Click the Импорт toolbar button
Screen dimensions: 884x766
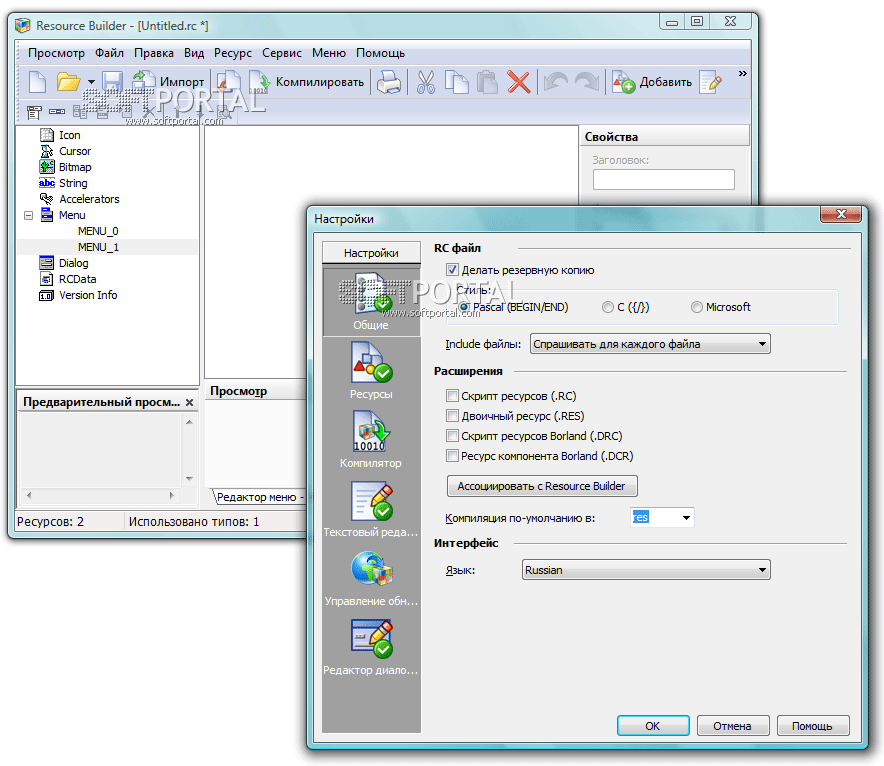click(169, 82)
